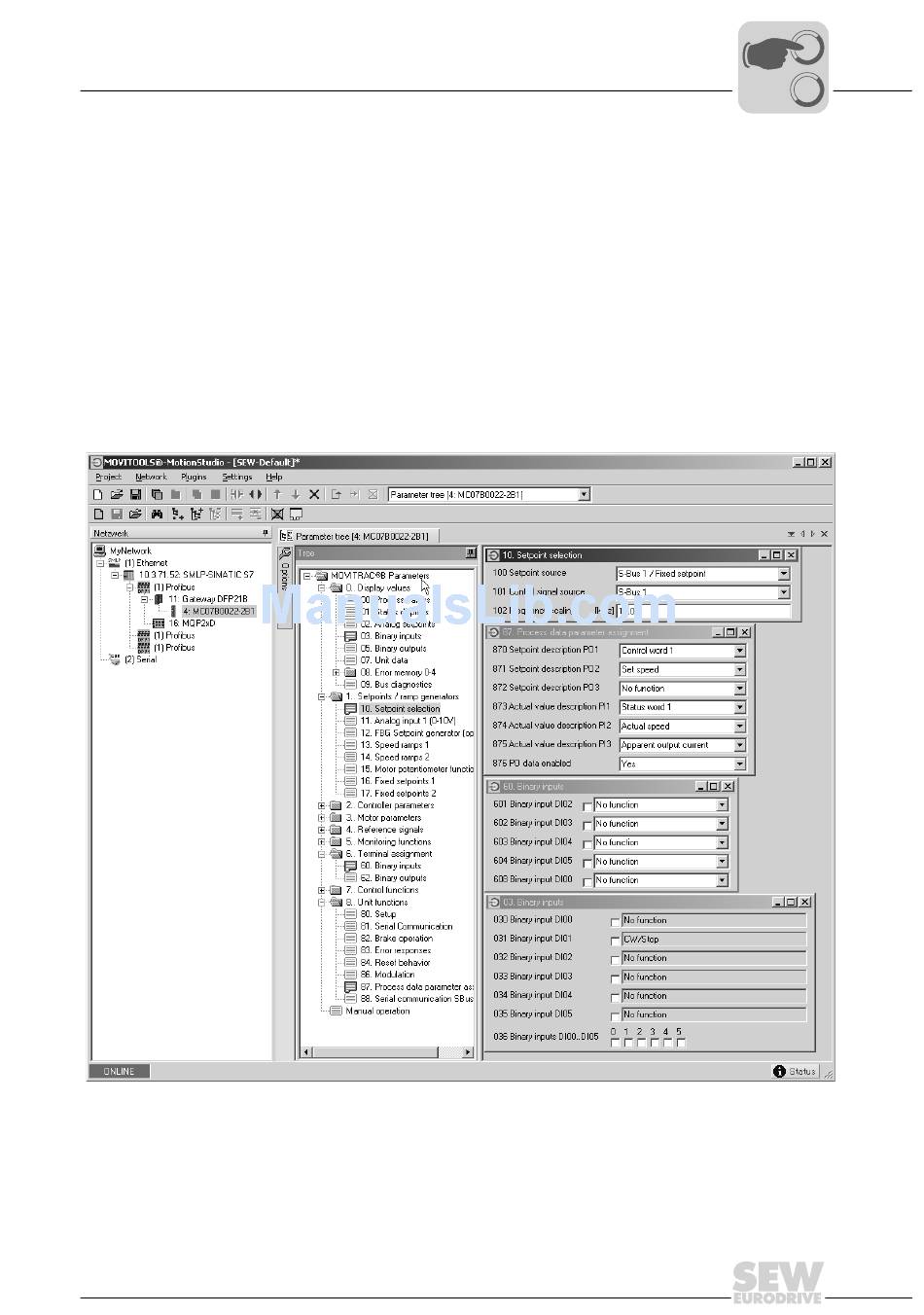The width and height of the screenshot is (924, 1315).
Task: Click the Save floppy icon in top toolbar
Action: (135, 495)
